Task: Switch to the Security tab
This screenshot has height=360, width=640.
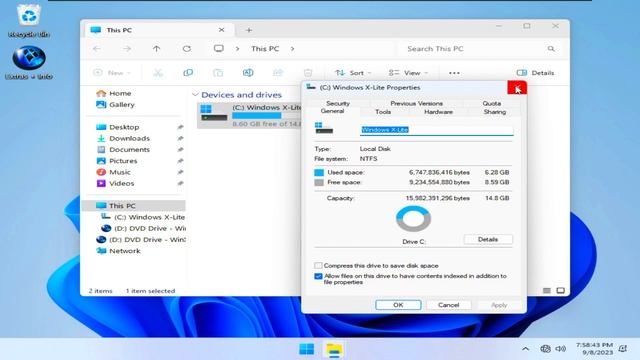Action: click(338, 103)
